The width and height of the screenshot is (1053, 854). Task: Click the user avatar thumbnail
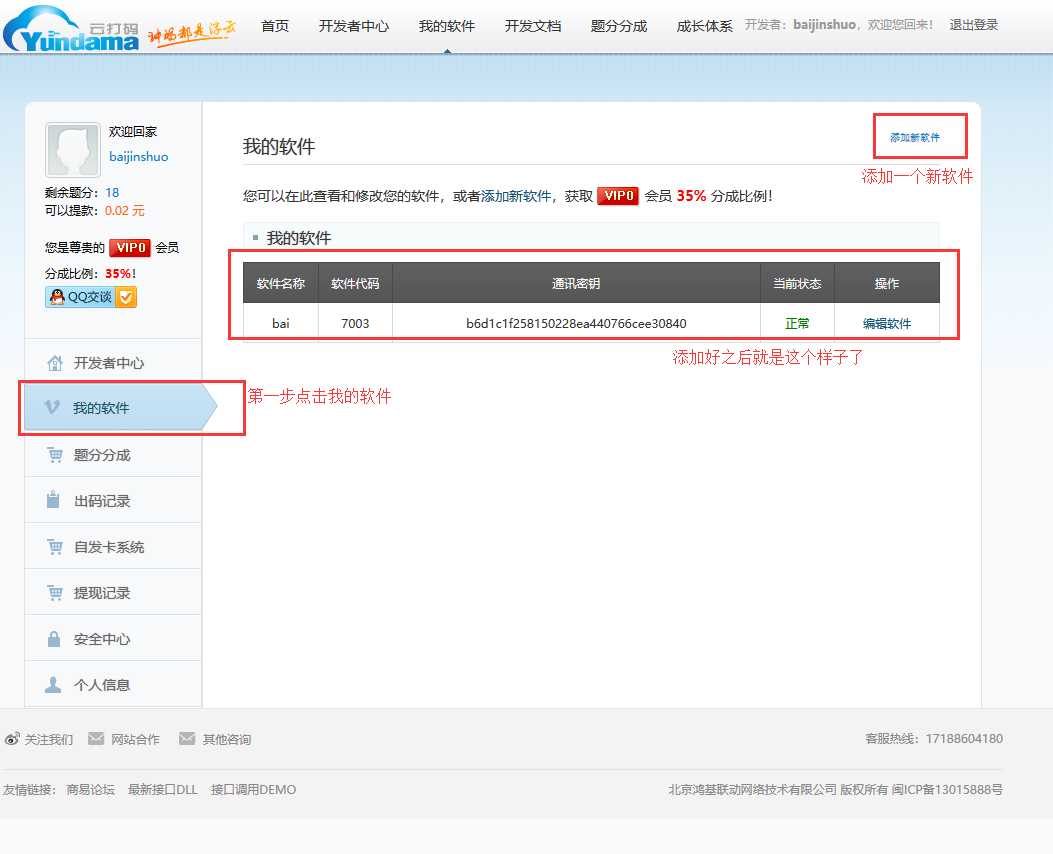tap(73, 149)
